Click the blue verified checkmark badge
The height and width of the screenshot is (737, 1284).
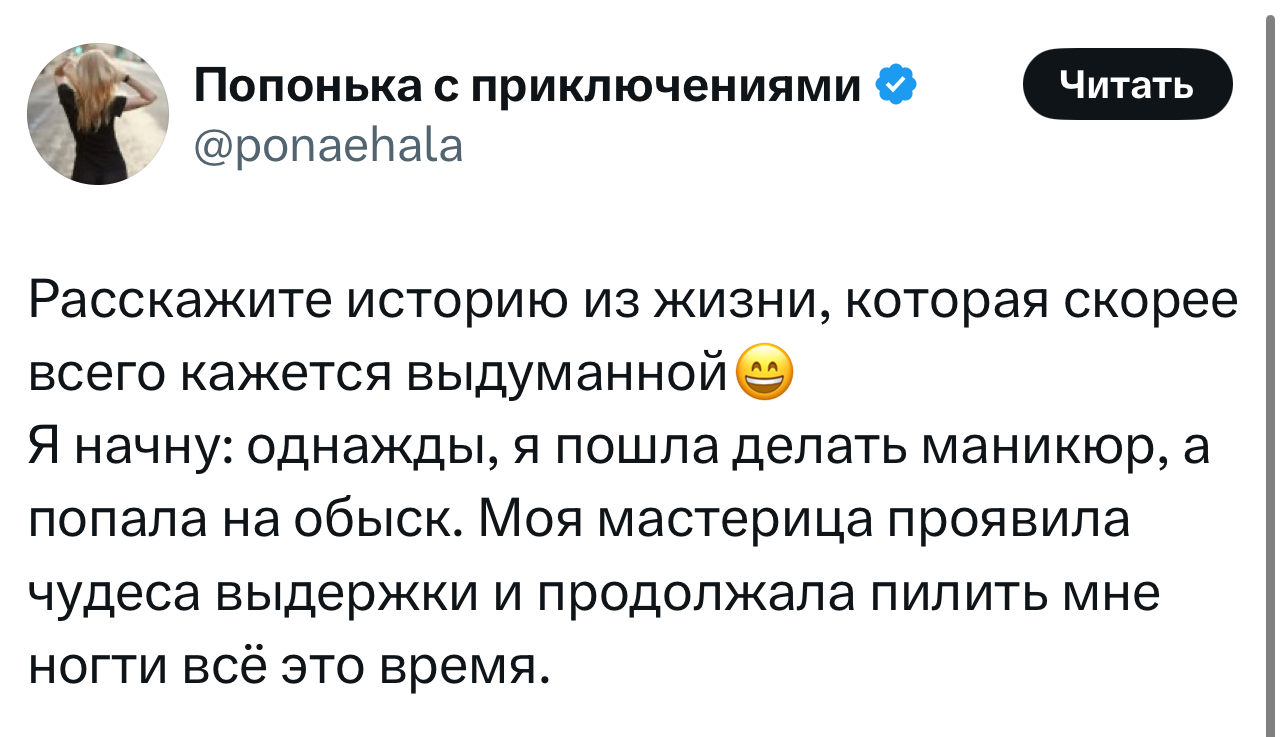[x=895, y=86]
